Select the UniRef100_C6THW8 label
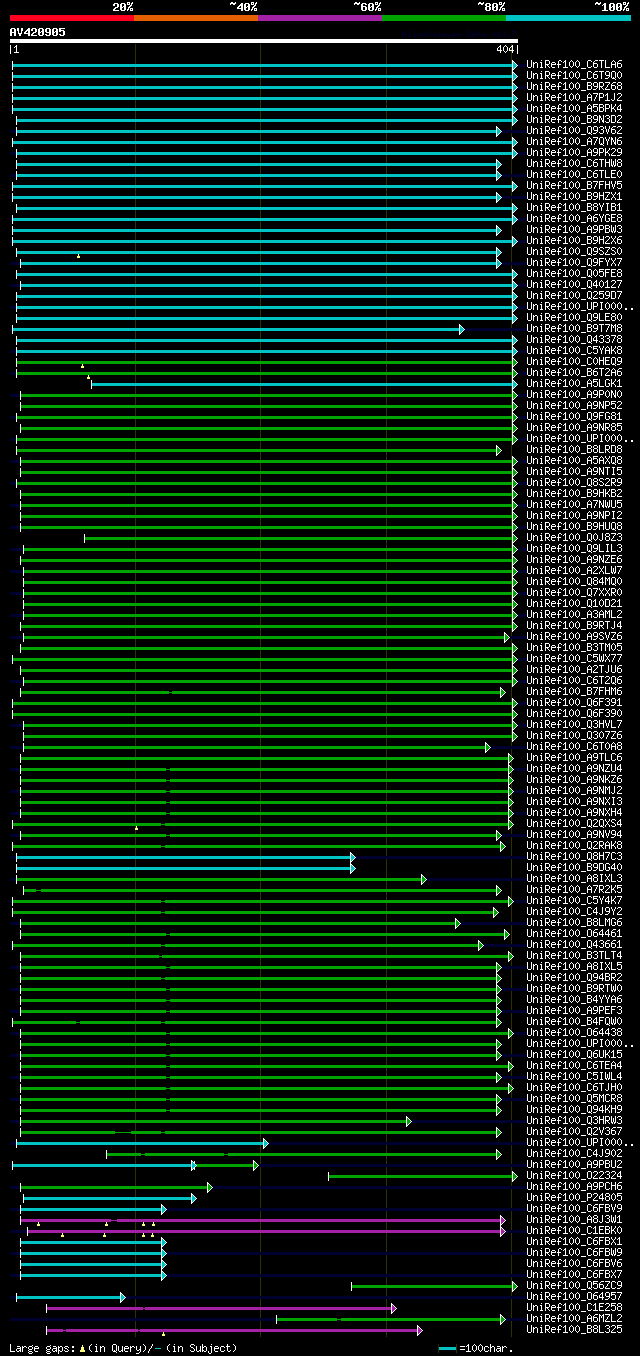640x1356 pixels. click(x=574, y=163)
